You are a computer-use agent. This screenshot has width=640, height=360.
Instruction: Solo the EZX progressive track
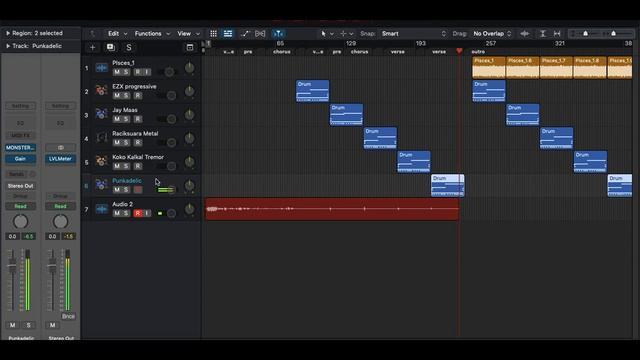point(126,96)
